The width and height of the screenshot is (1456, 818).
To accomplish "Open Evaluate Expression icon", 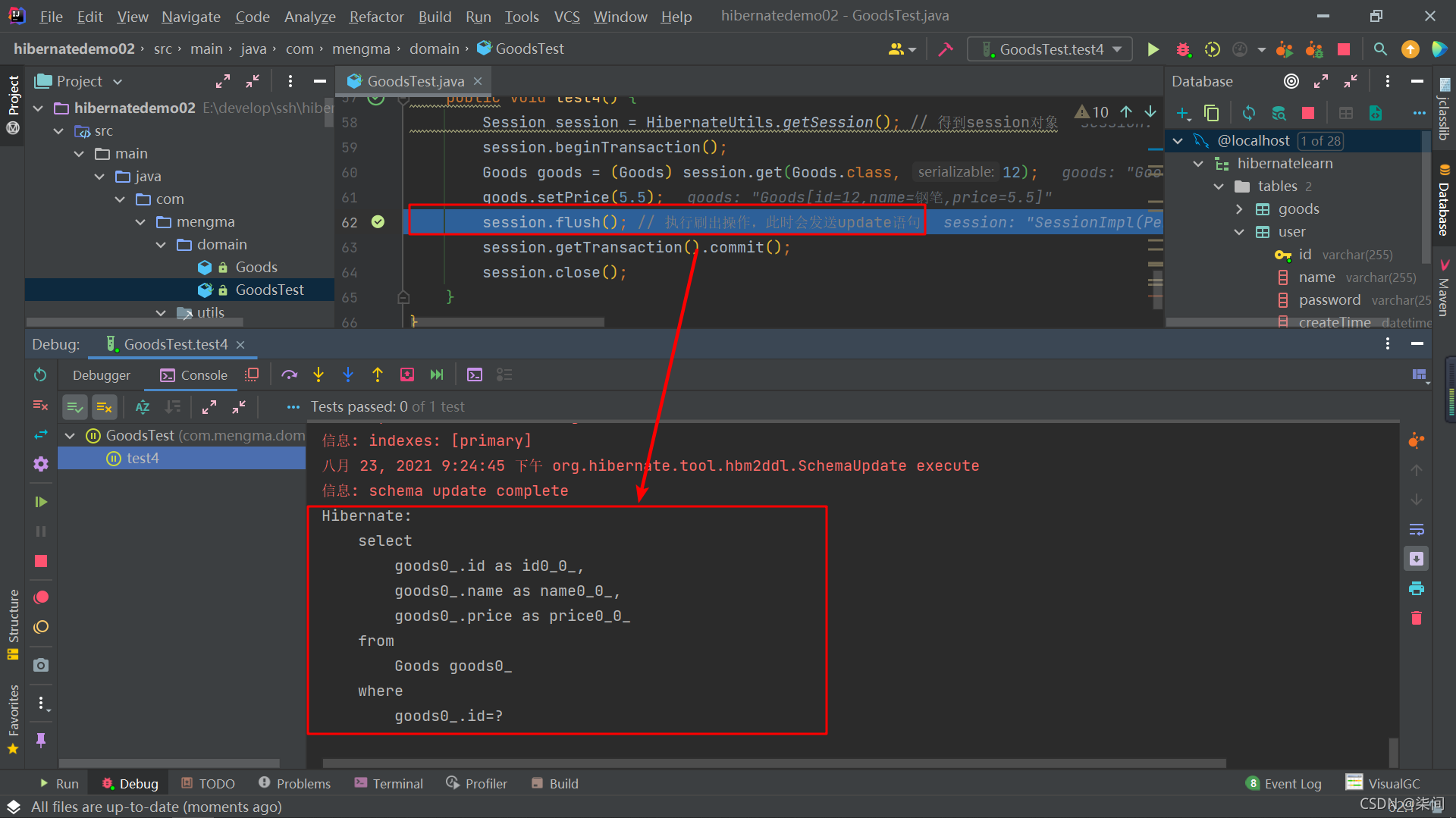I will (475, 375).
